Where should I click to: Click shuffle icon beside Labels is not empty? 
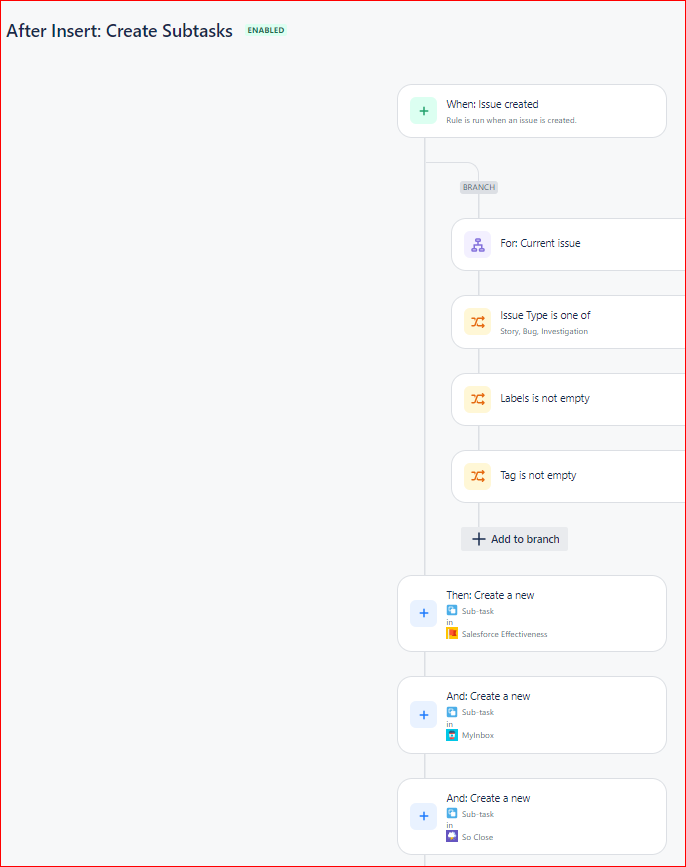click(478, 399)
